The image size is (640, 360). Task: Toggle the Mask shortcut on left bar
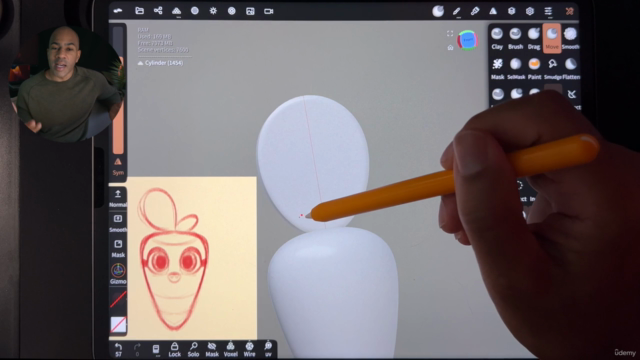pyautogui.click(x=118, y=248)
